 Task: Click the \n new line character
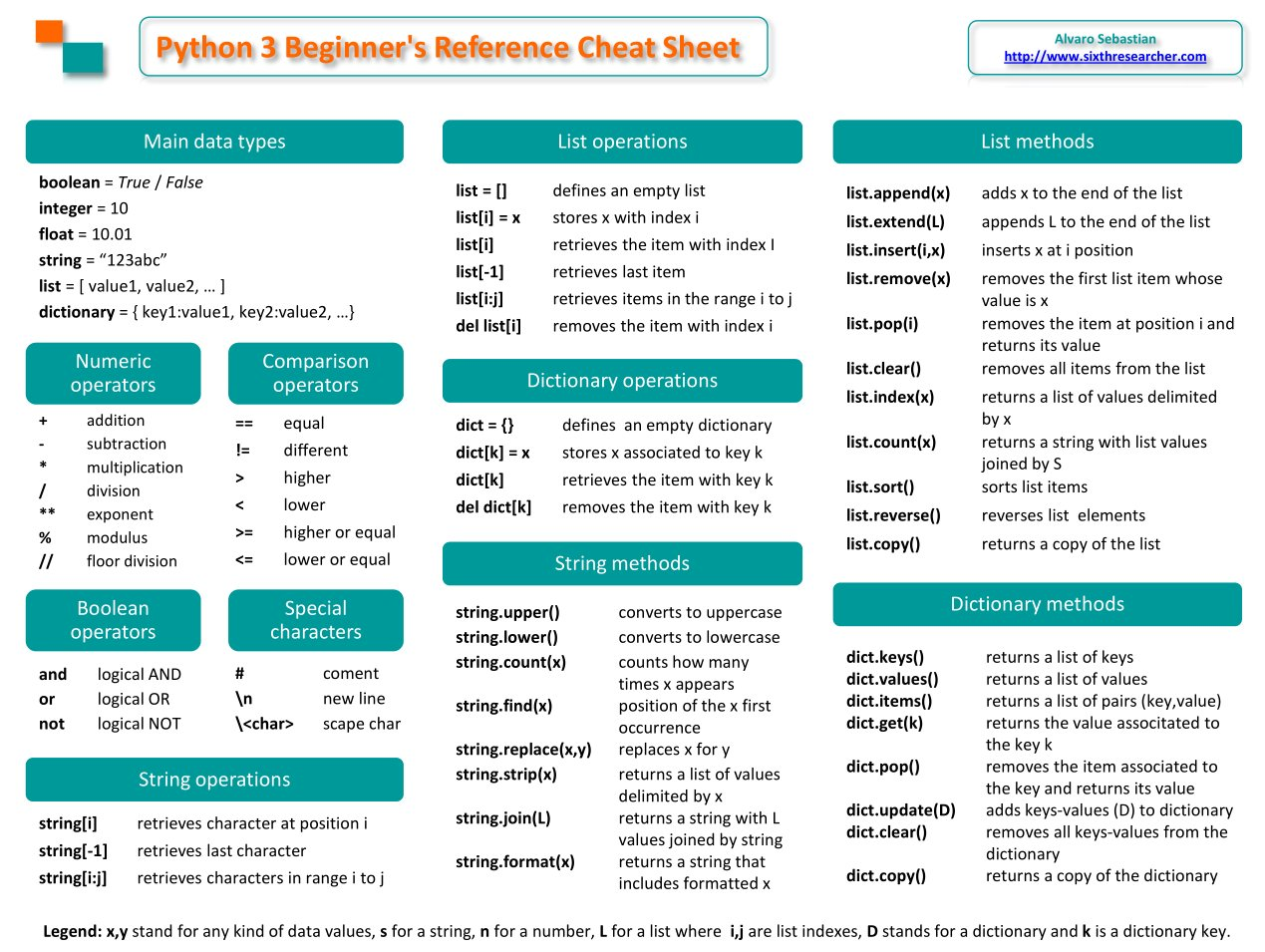coord(243,699)
